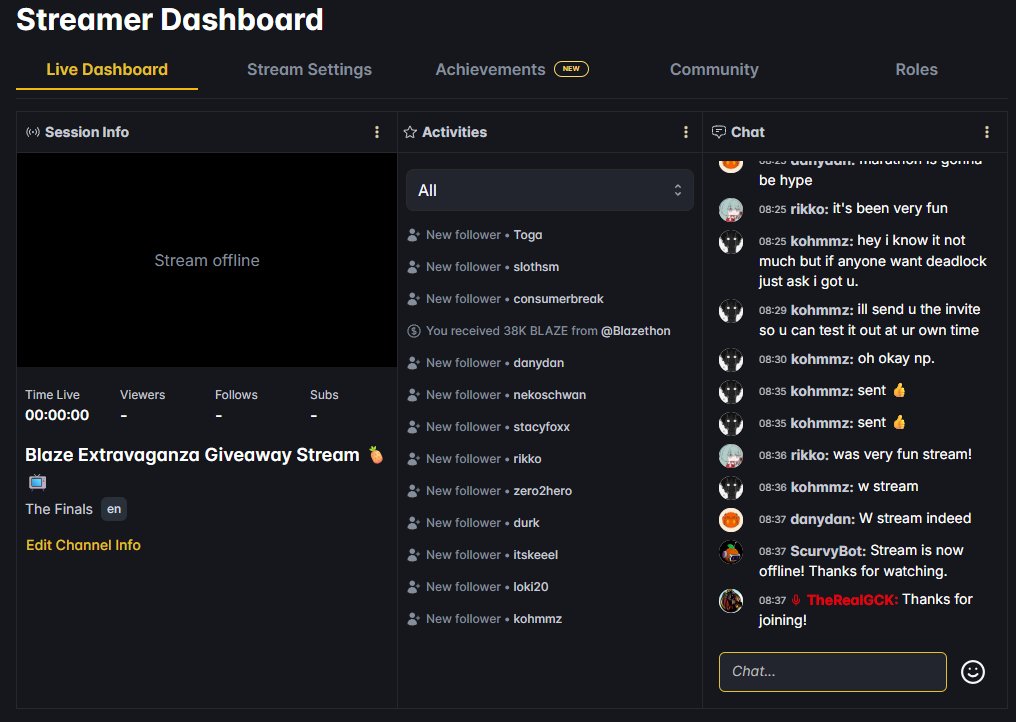Click the Subs stat label
This screenshot has height=722, width=1016.
tap(324, 395)
